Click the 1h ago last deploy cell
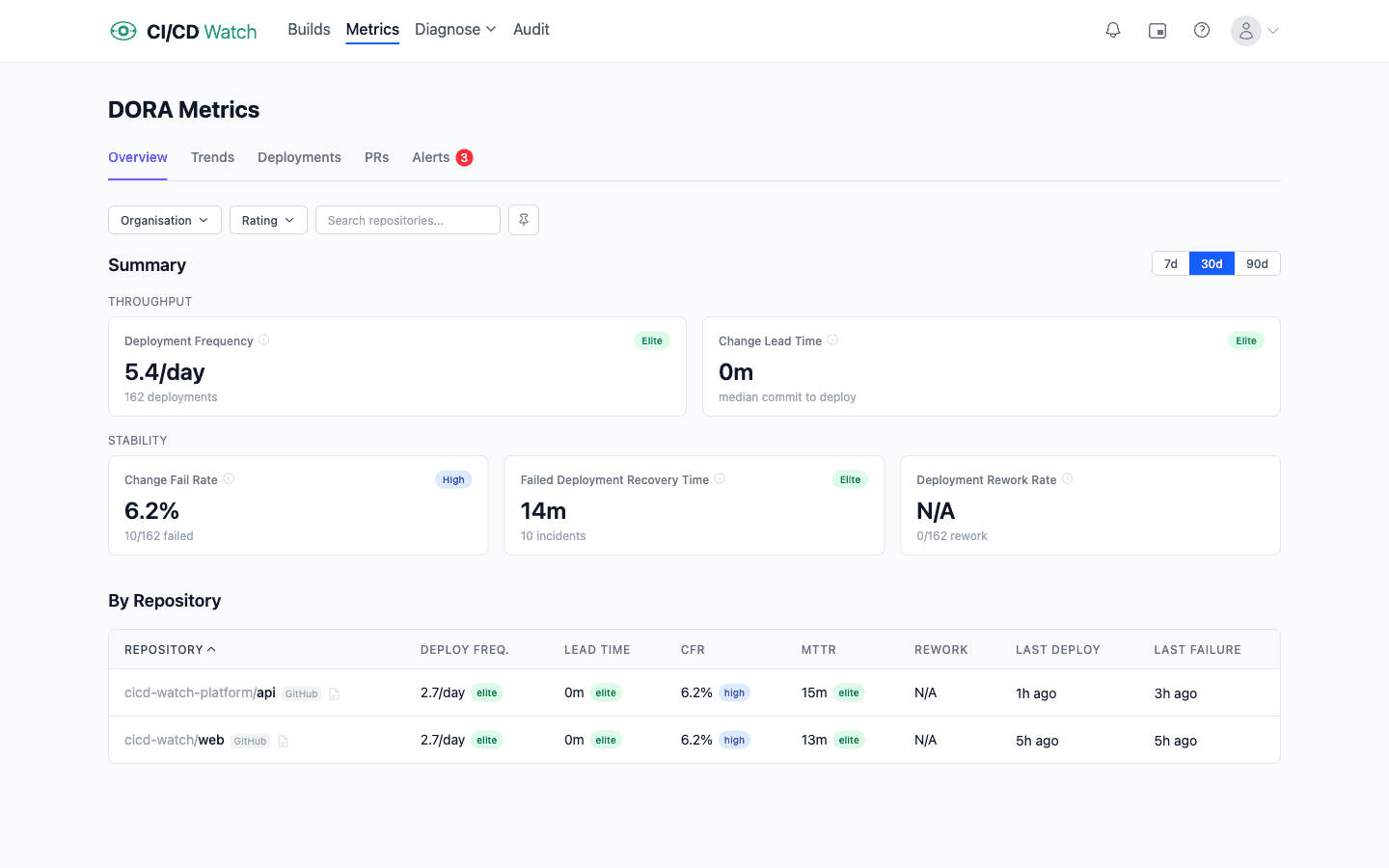The height and width of the screenshot is (868, 1389). pos(1036,693)
